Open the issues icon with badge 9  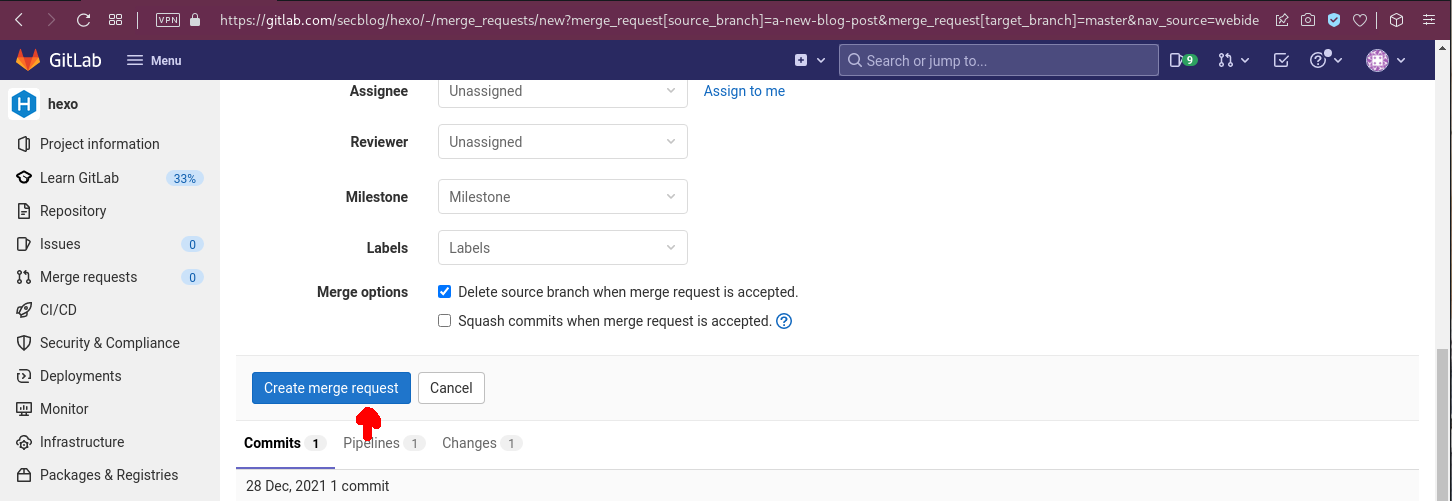1183,60
